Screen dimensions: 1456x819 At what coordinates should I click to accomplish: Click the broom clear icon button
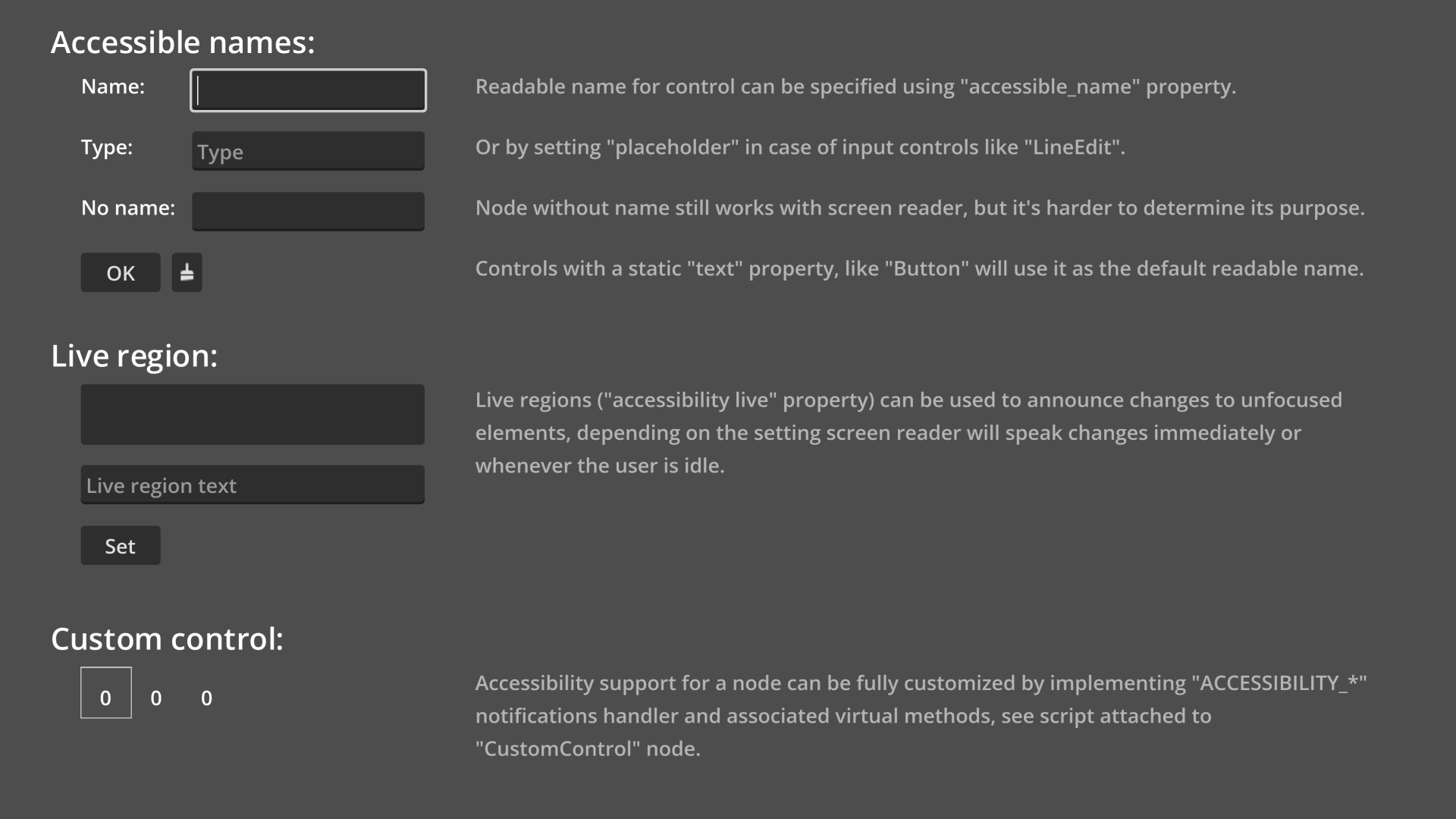tap(187, 272)
